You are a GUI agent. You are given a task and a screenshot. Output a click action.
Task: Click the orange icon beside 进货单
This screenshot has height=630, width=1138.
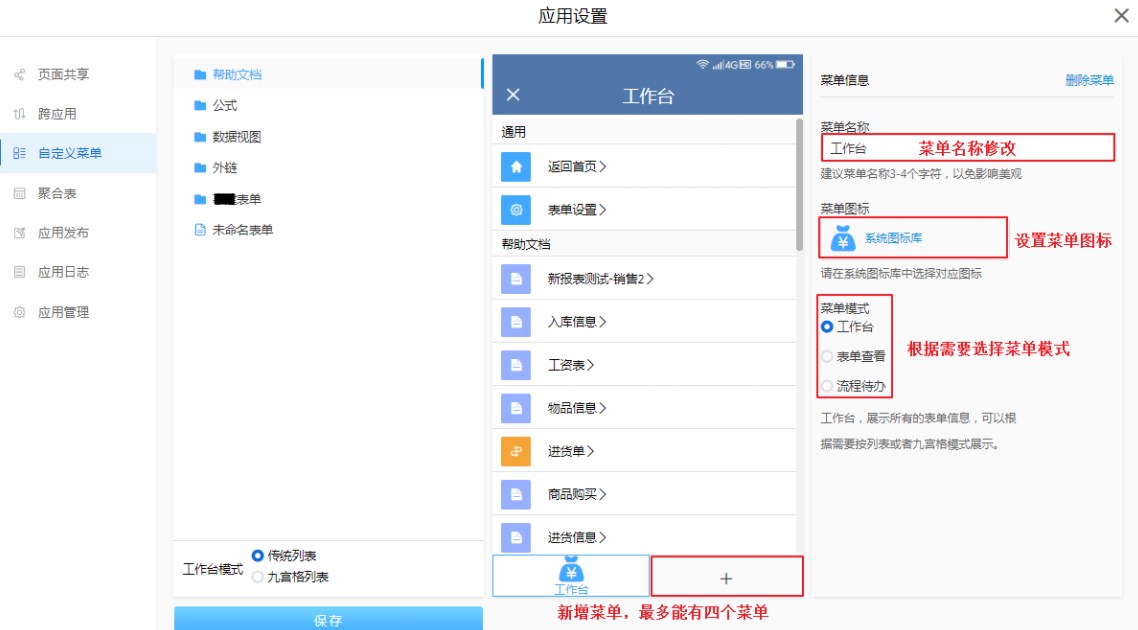pyautogui.click(x=516, y=451)
